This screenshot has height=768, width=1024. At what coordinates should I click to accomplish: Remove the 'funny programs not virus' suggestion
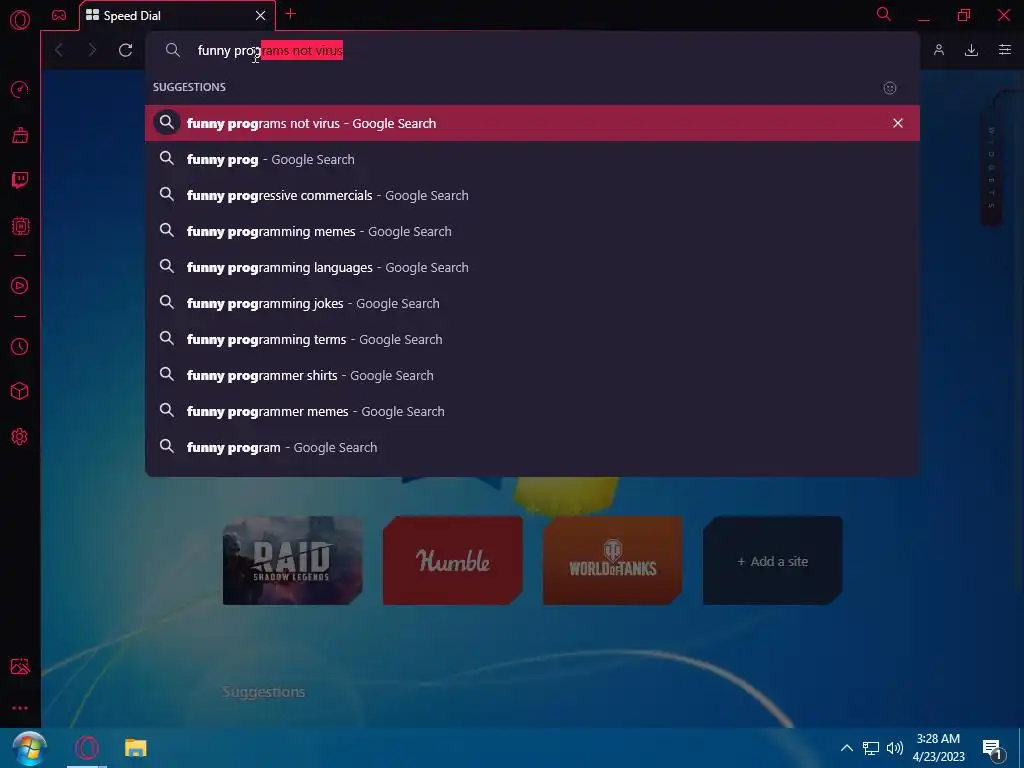tap(897, 123)
